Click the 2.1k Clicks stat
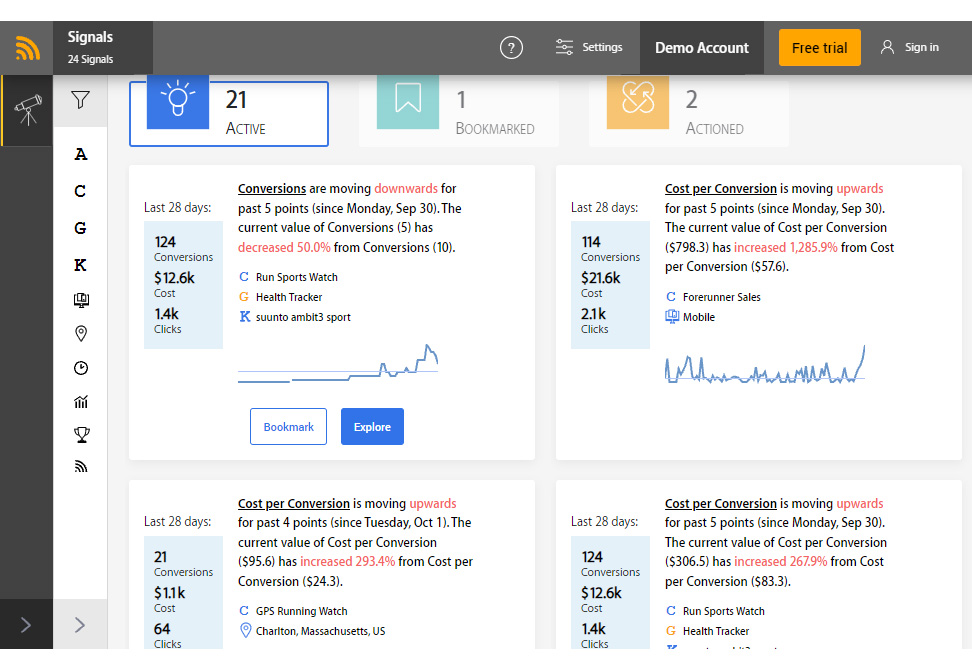 [594, 320]
